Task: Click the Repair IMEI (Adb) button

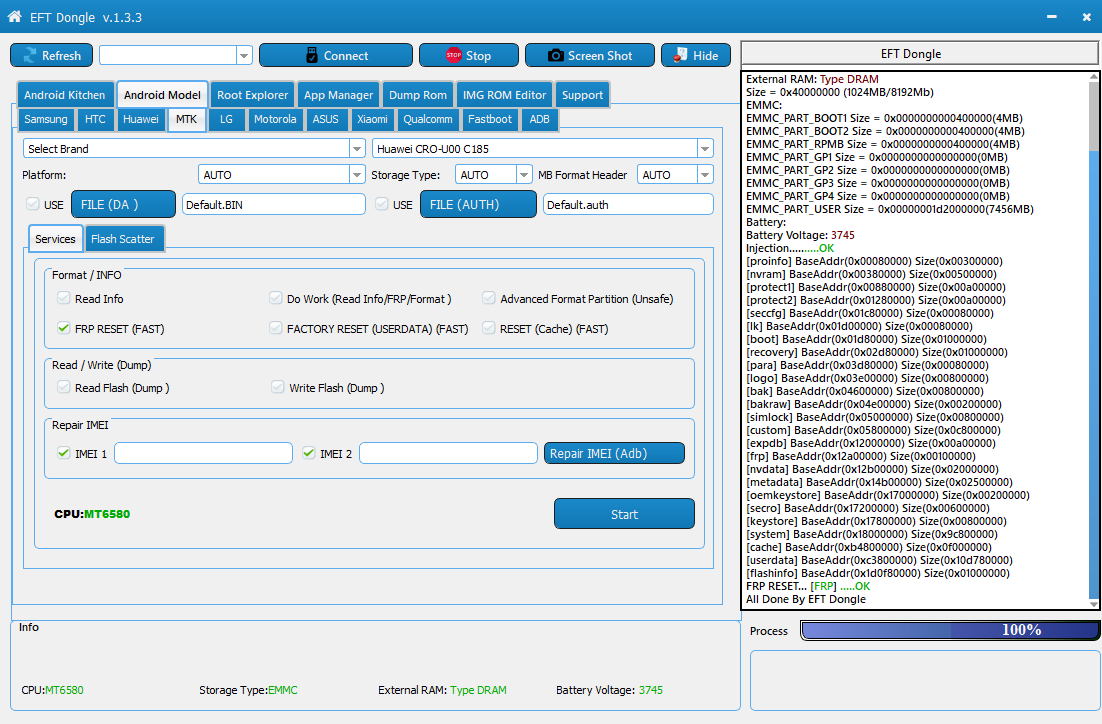Action: [x=614, y=453]
